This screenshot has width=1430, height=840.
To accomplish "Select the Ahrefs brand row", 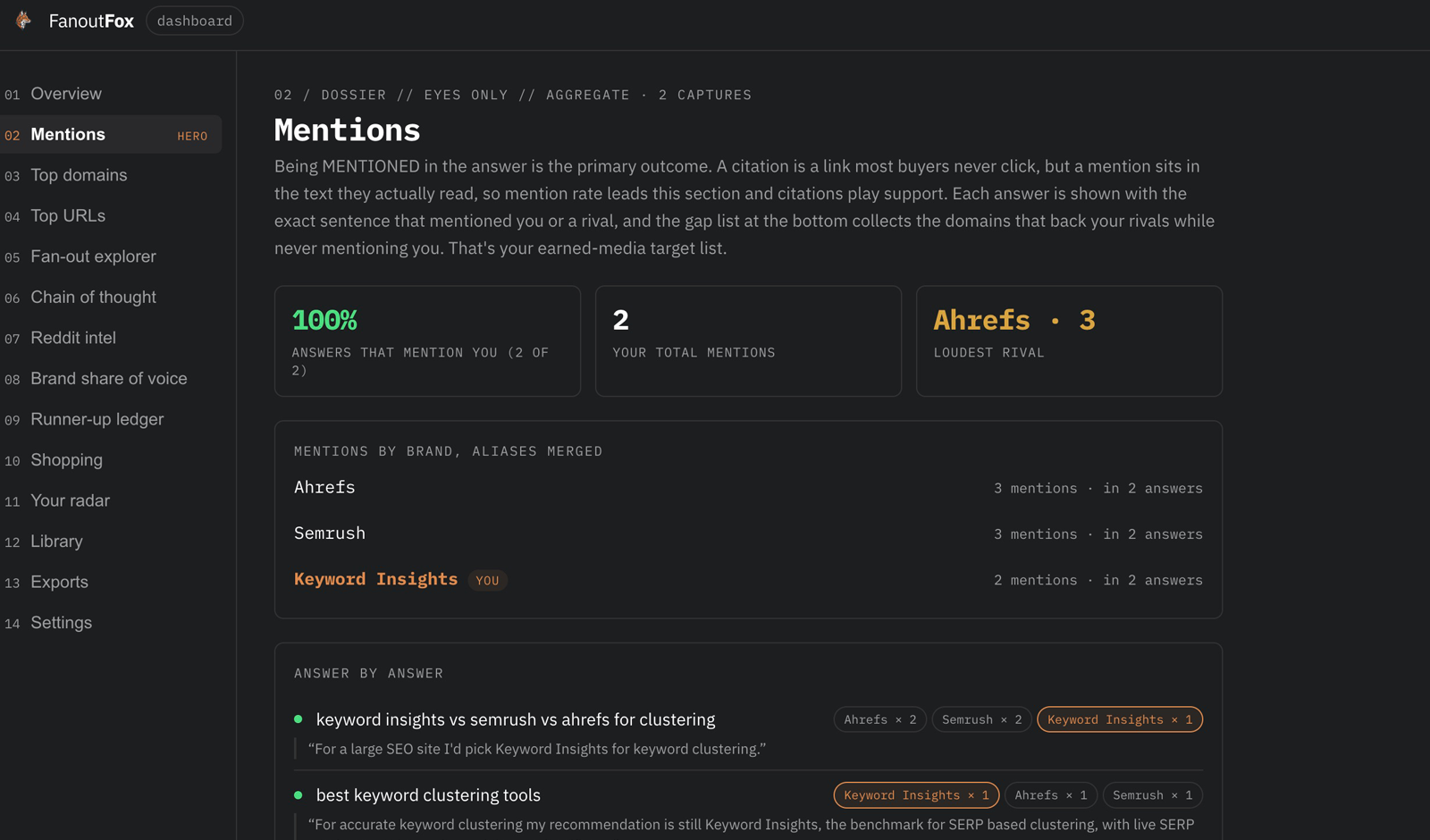I will 748,488.
